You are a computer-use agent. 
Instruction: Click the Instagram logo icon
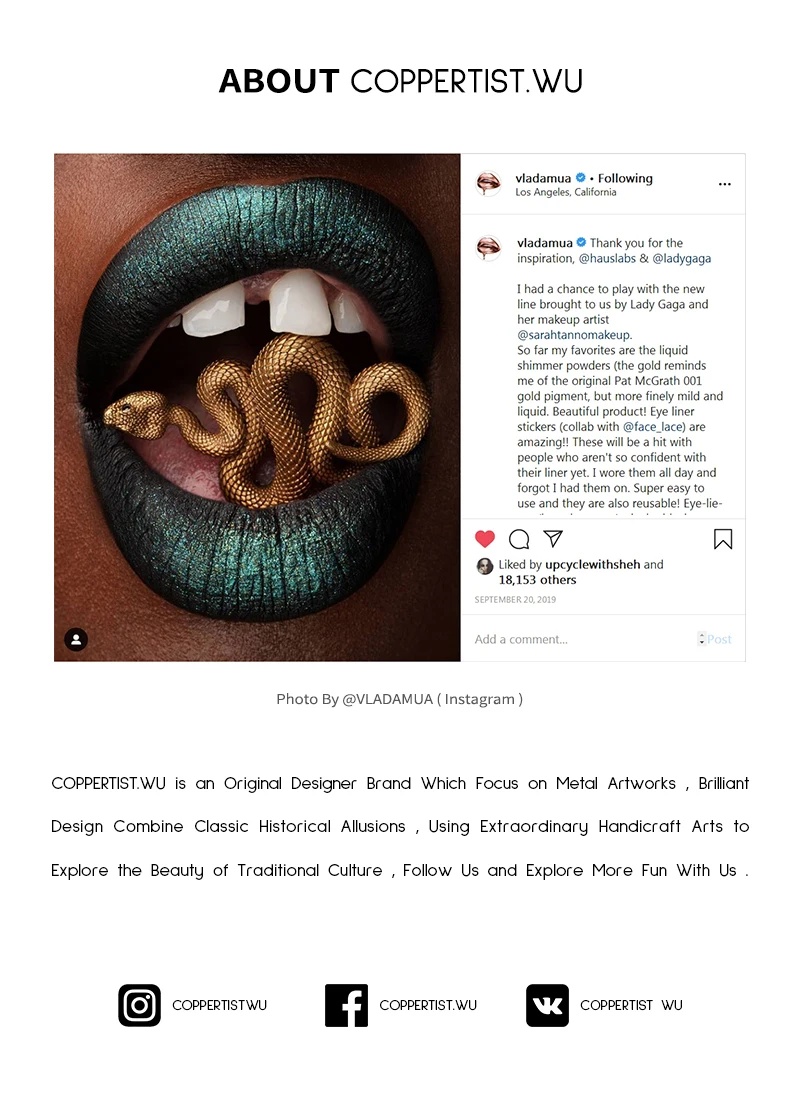click(139, 1005)
